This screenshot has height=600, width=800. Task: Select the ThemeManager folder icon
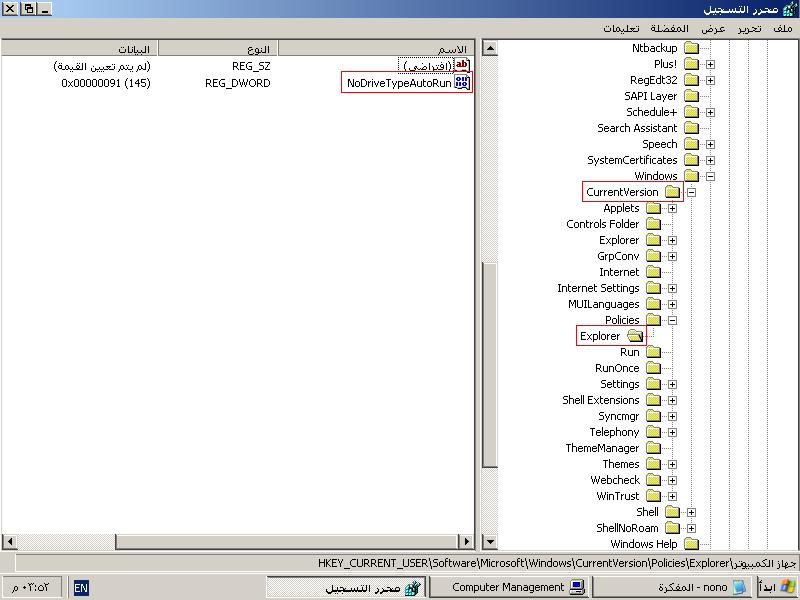point(654,448)
